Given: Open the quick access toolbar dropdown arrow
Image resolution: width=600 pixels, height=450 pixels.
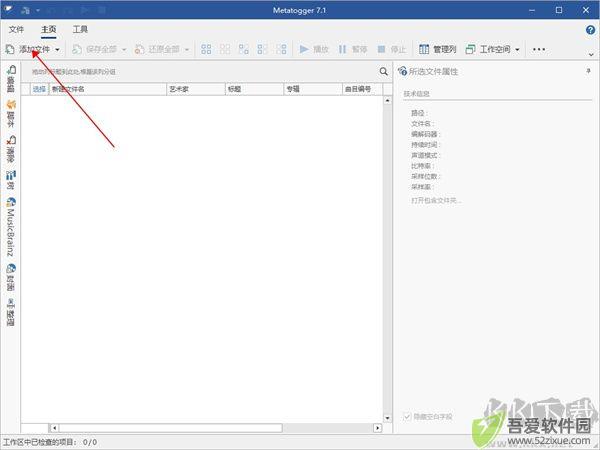Looking at the screenshot, I should pyautogui.click(x=38, y=10).
